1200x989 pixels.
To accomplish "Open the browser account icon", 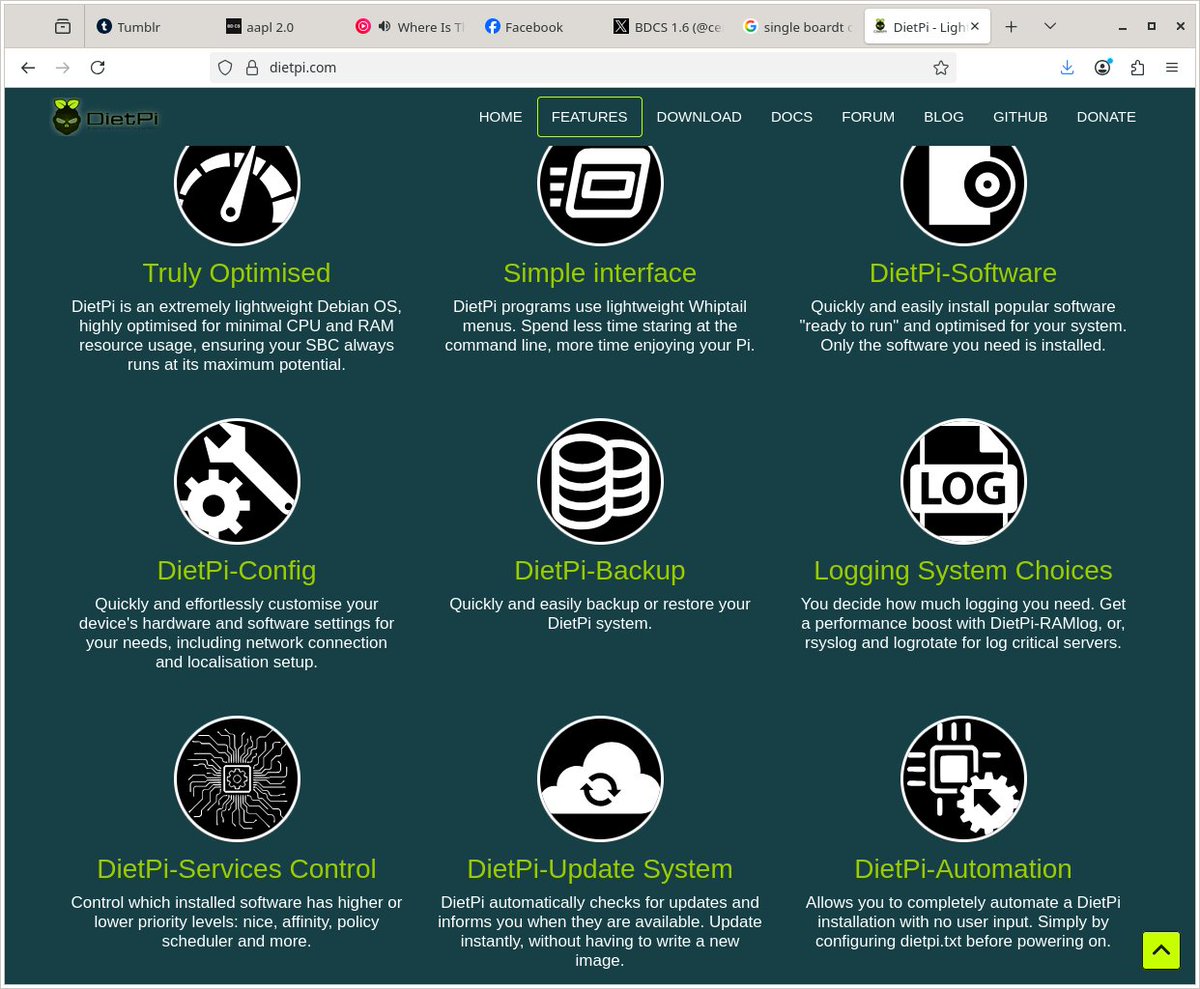I will pos(1103,67).
